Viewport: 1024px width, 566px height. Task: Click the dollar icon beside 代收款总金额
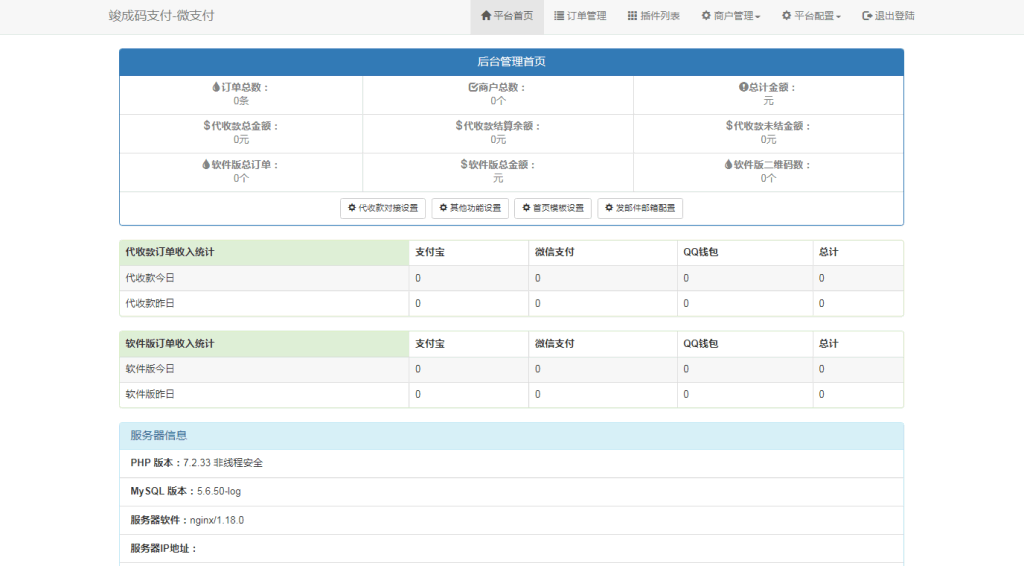(x=206, y=126)
